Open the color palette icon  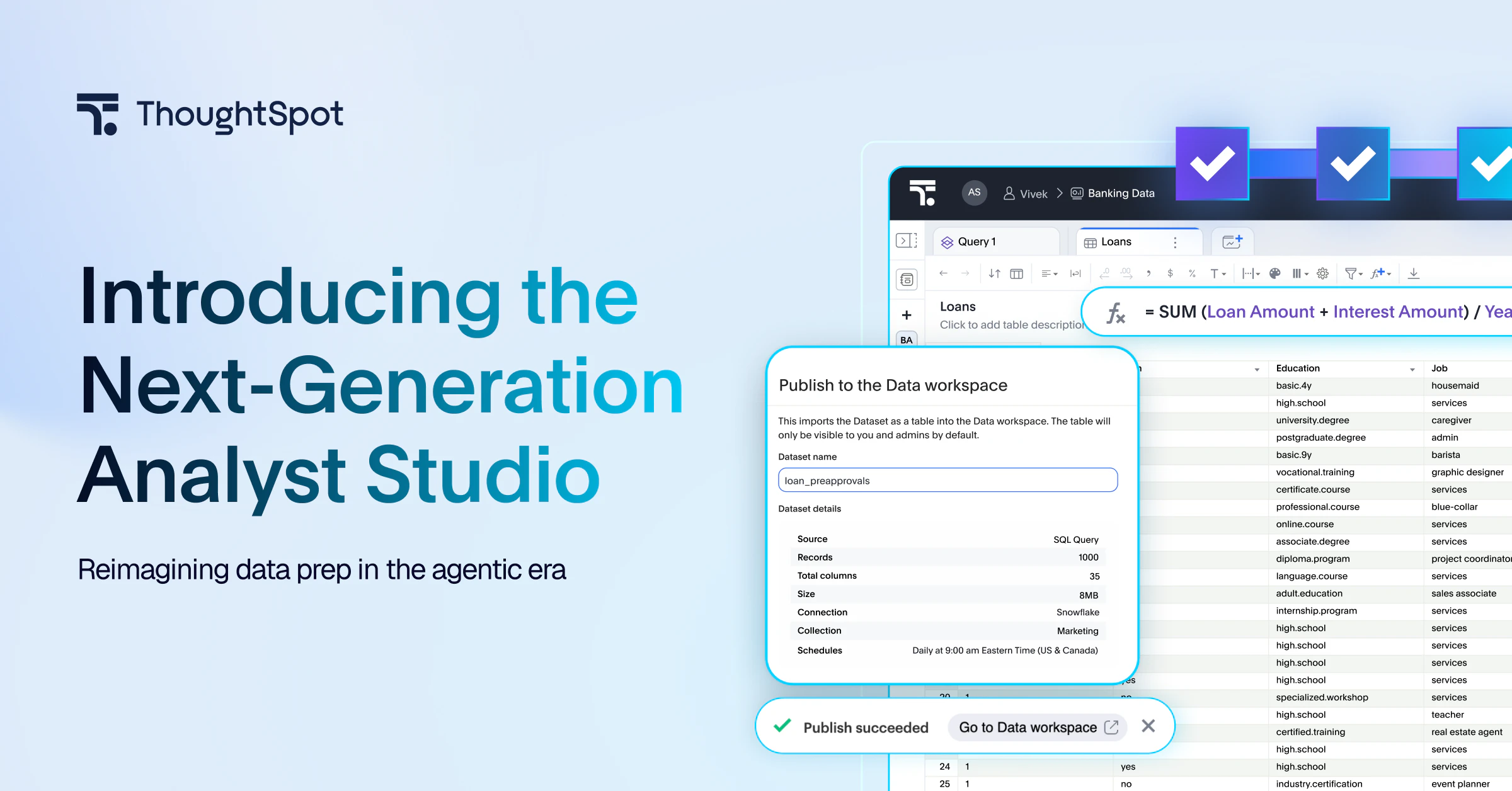click(x=1274, y=273)
